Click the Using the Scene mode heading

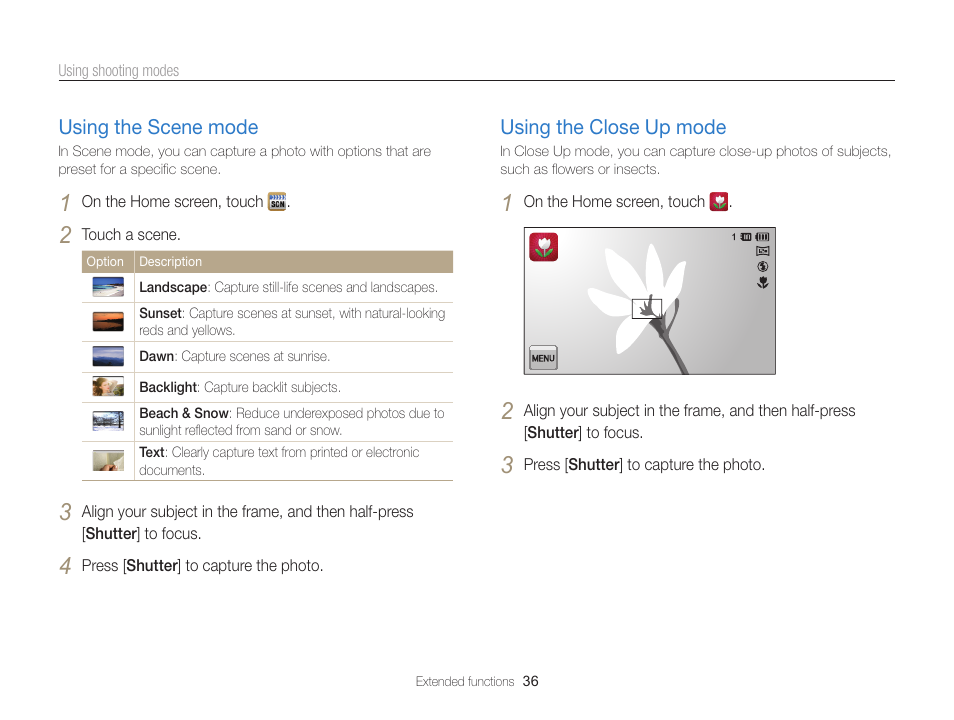[x=158, y=127]
